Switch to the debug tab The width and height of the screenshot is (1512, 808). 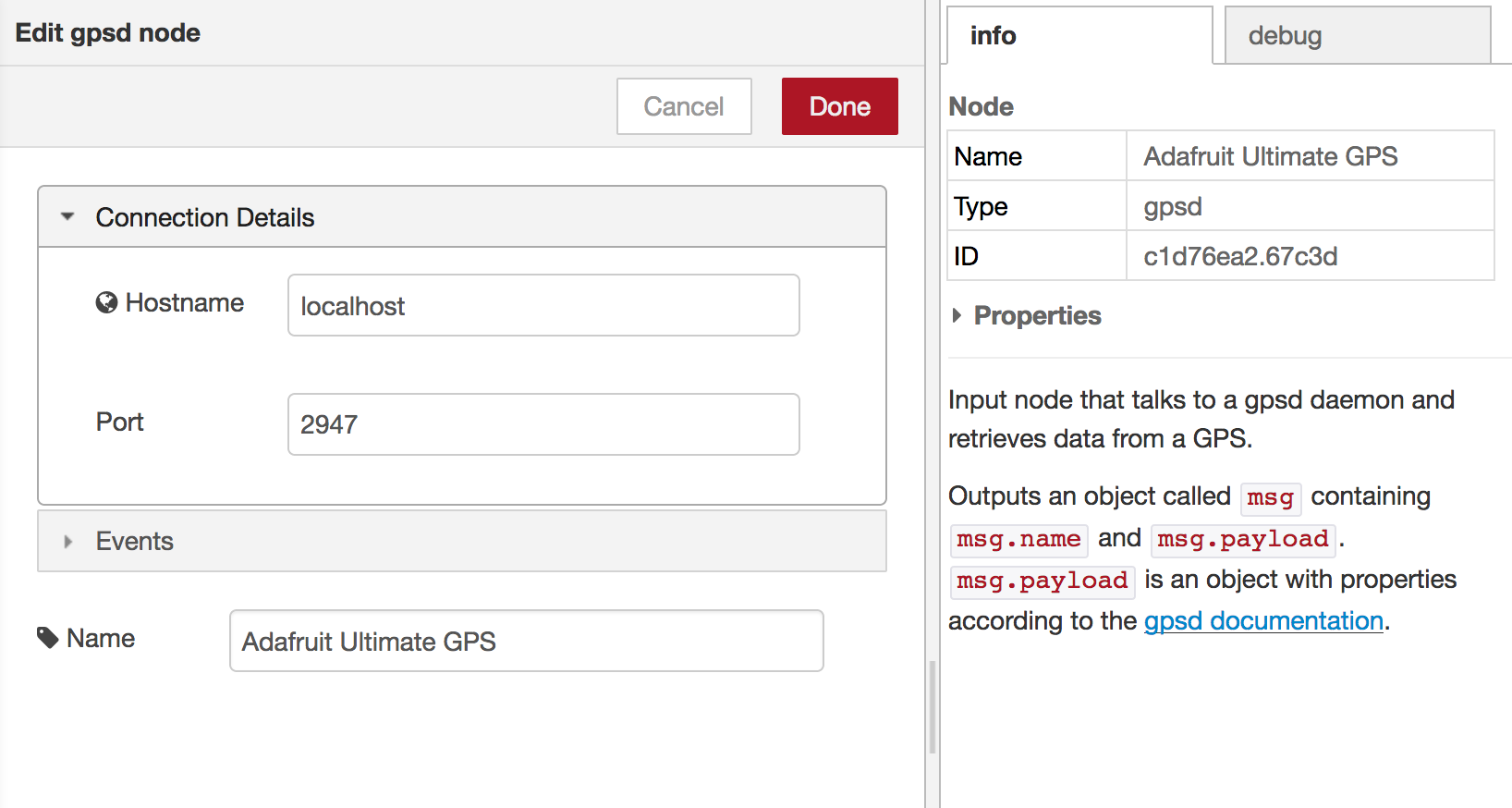[x=1357, y=35]
